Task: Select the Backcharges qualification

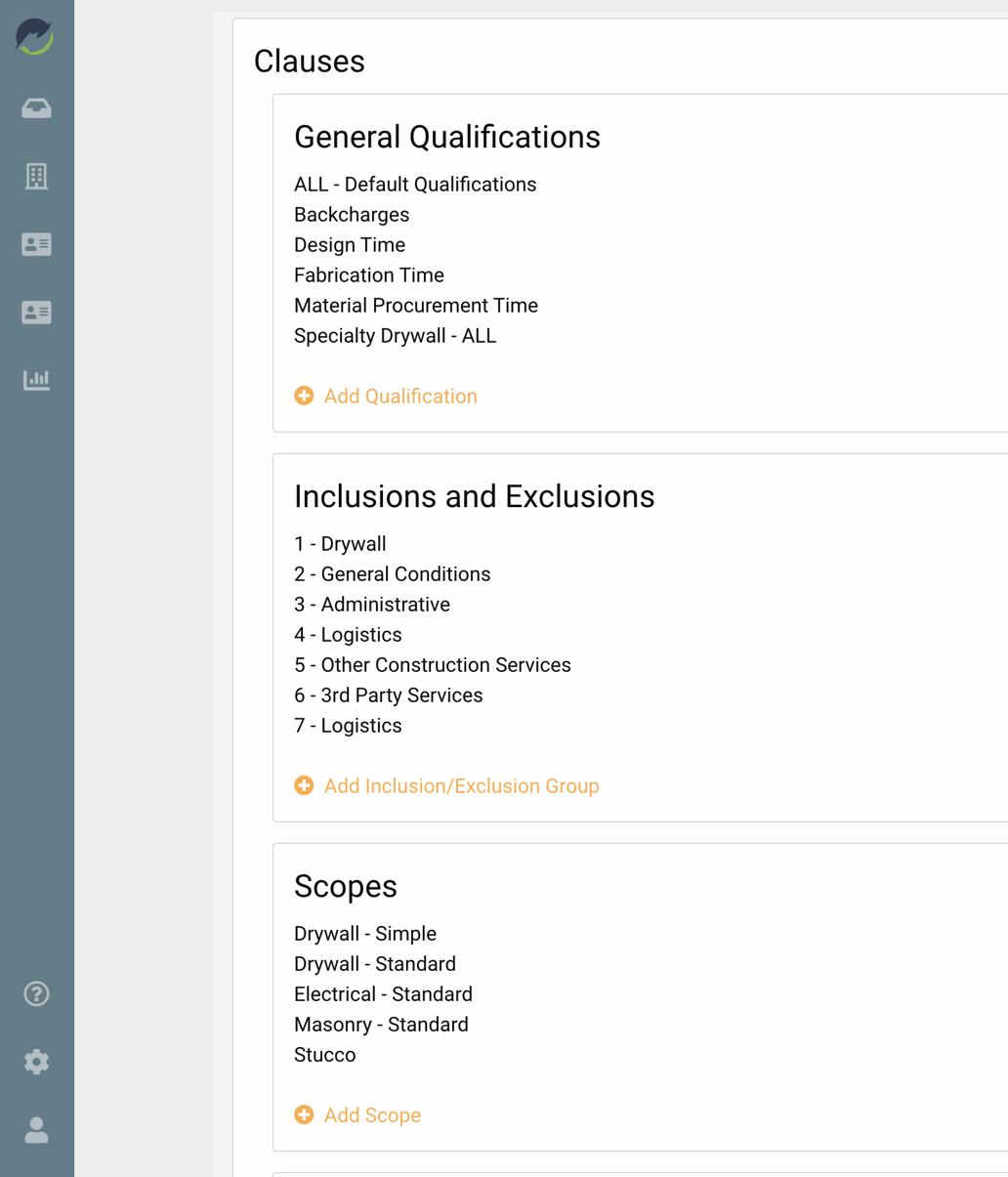Action: (352, 214)
